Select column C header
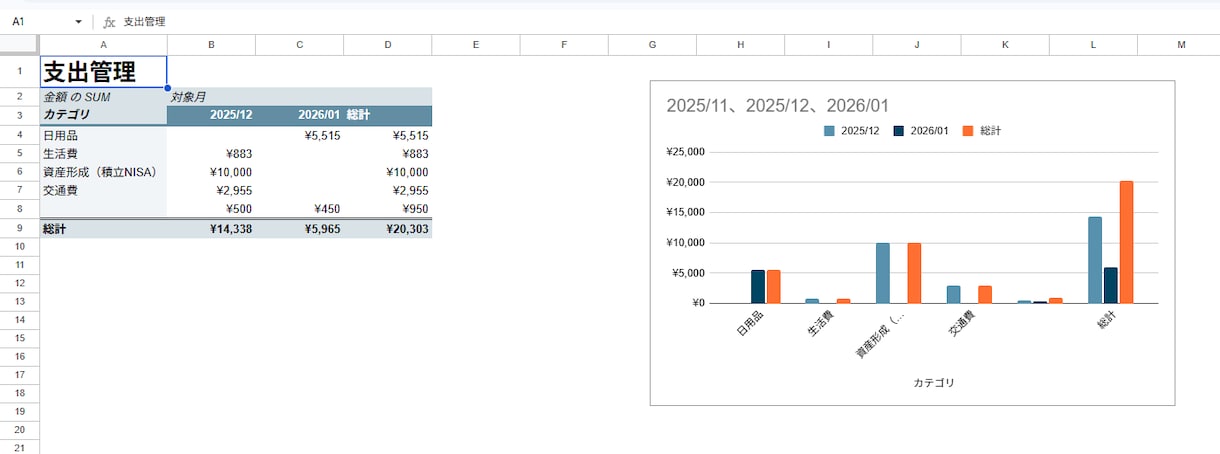The height and width of the screenshot is (454, 1220). pyautogui.click(x=299, y=44)
